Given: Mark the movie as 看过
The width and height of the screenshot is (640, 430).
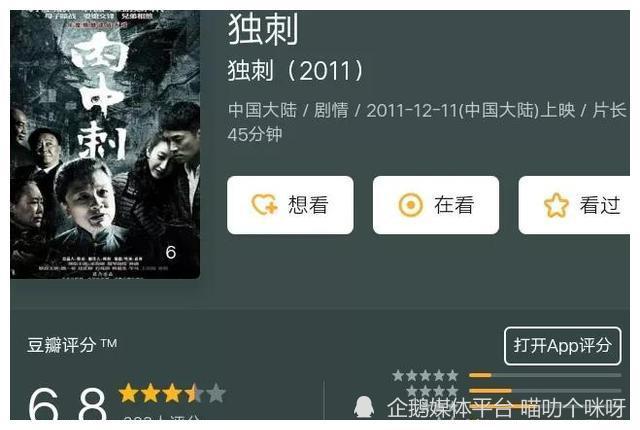Looking at the screenshot, I should (574, 205).
